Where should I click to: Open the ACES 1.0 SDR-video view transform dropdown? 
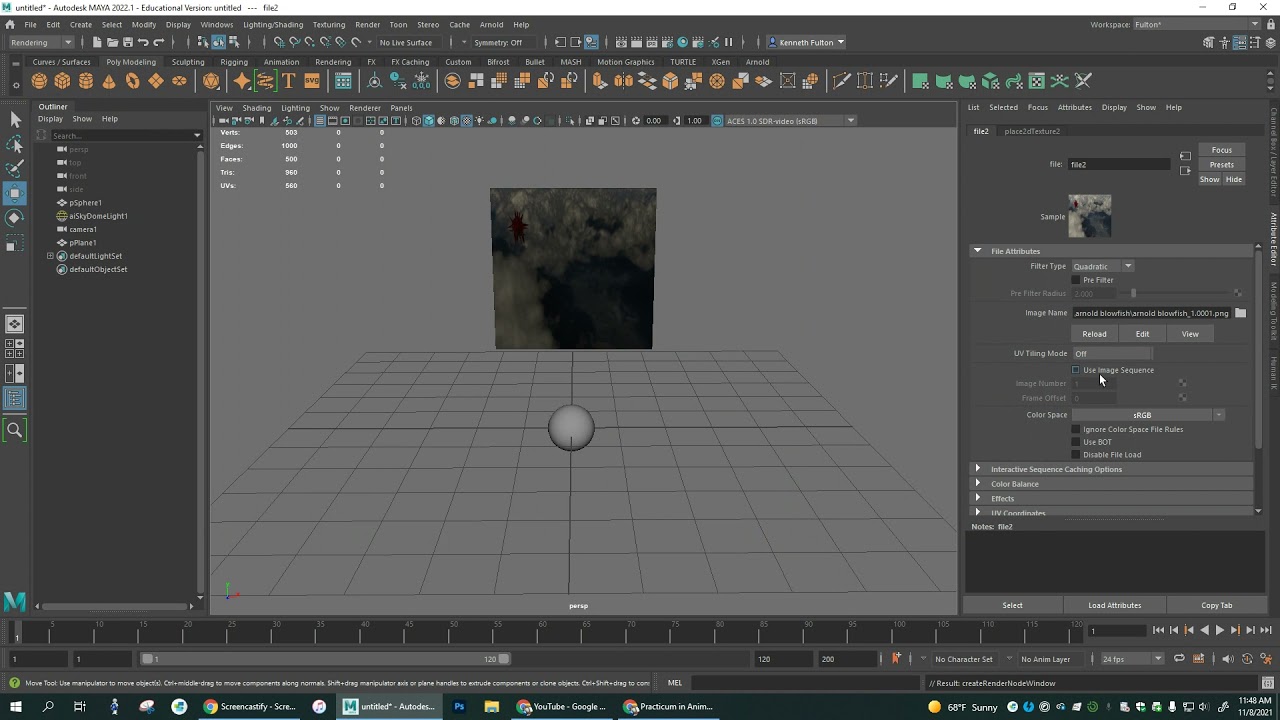point(790,121)
